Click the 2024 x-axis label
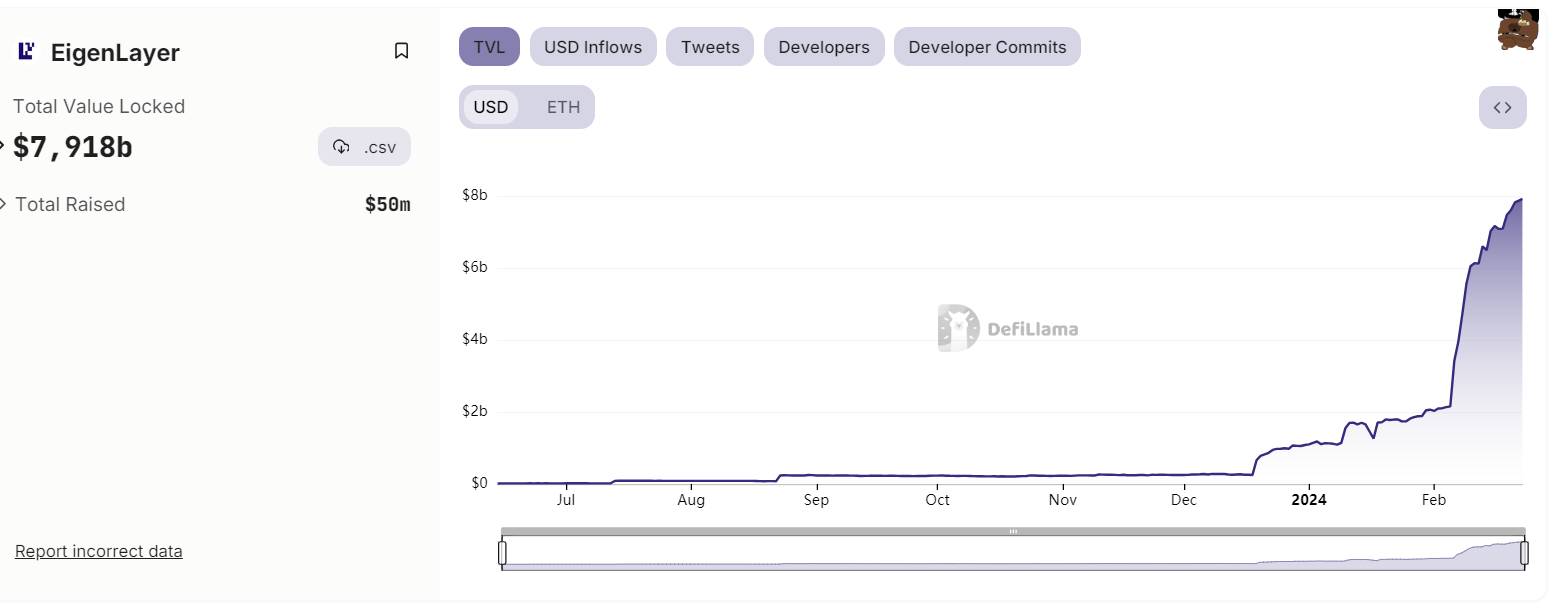This screenshot has width=1553, height=611. (1308, 500)
